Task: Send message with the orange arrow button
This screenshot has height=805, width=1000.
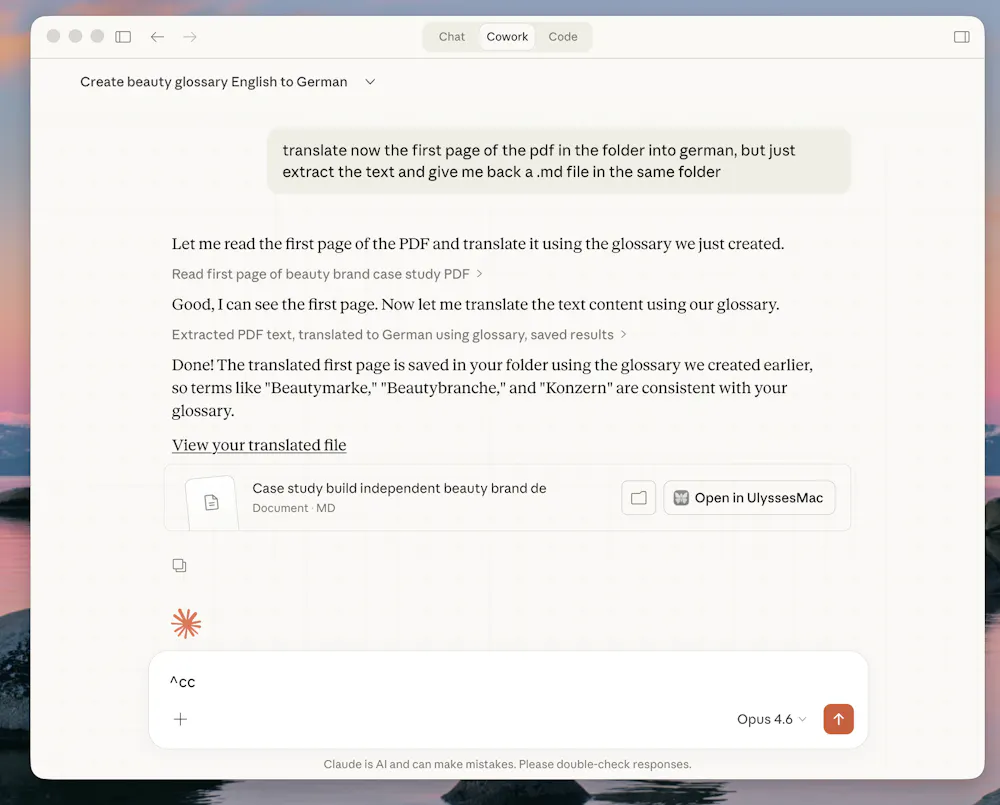Action: click(x=839, y=719)
